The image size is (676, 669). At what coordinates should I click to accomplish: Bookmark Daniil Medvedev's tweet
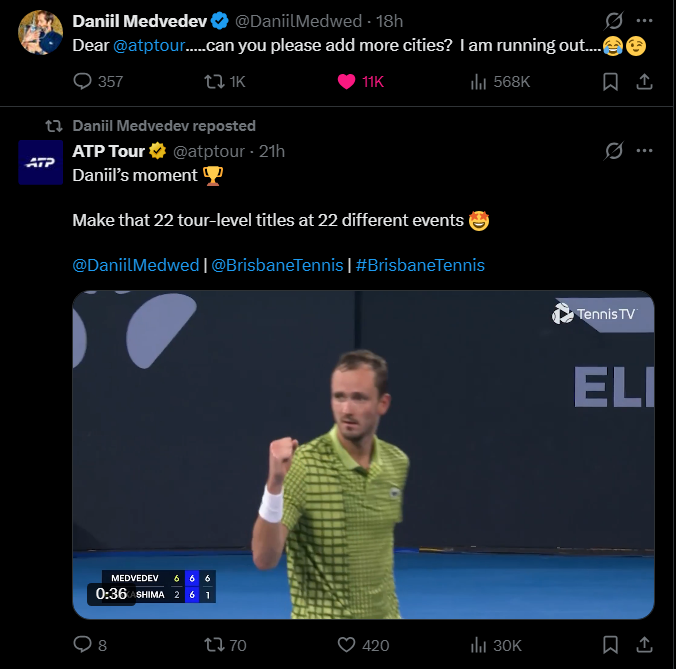(610, 81)
